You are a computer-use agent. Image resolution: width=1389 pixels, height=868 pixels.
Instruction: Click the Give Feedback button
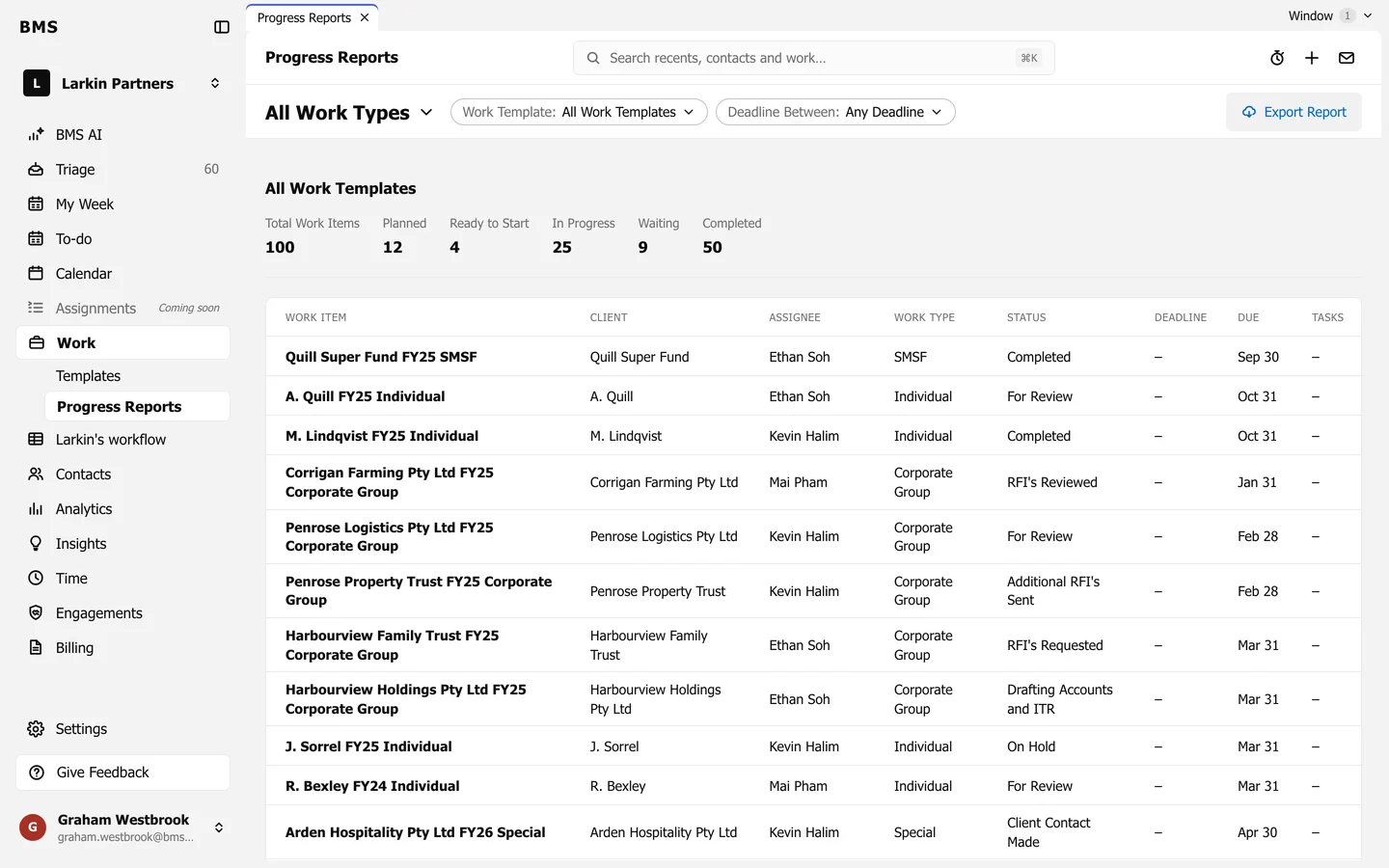pos(123,773)
